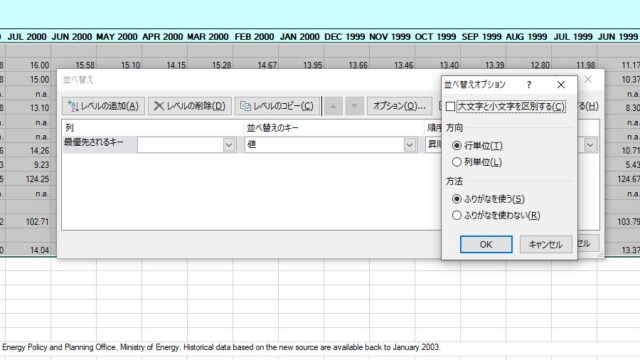This screenshot has height=360, width=640.
Task: Click the cell with value 124.25
Action: tap(28, 179)
